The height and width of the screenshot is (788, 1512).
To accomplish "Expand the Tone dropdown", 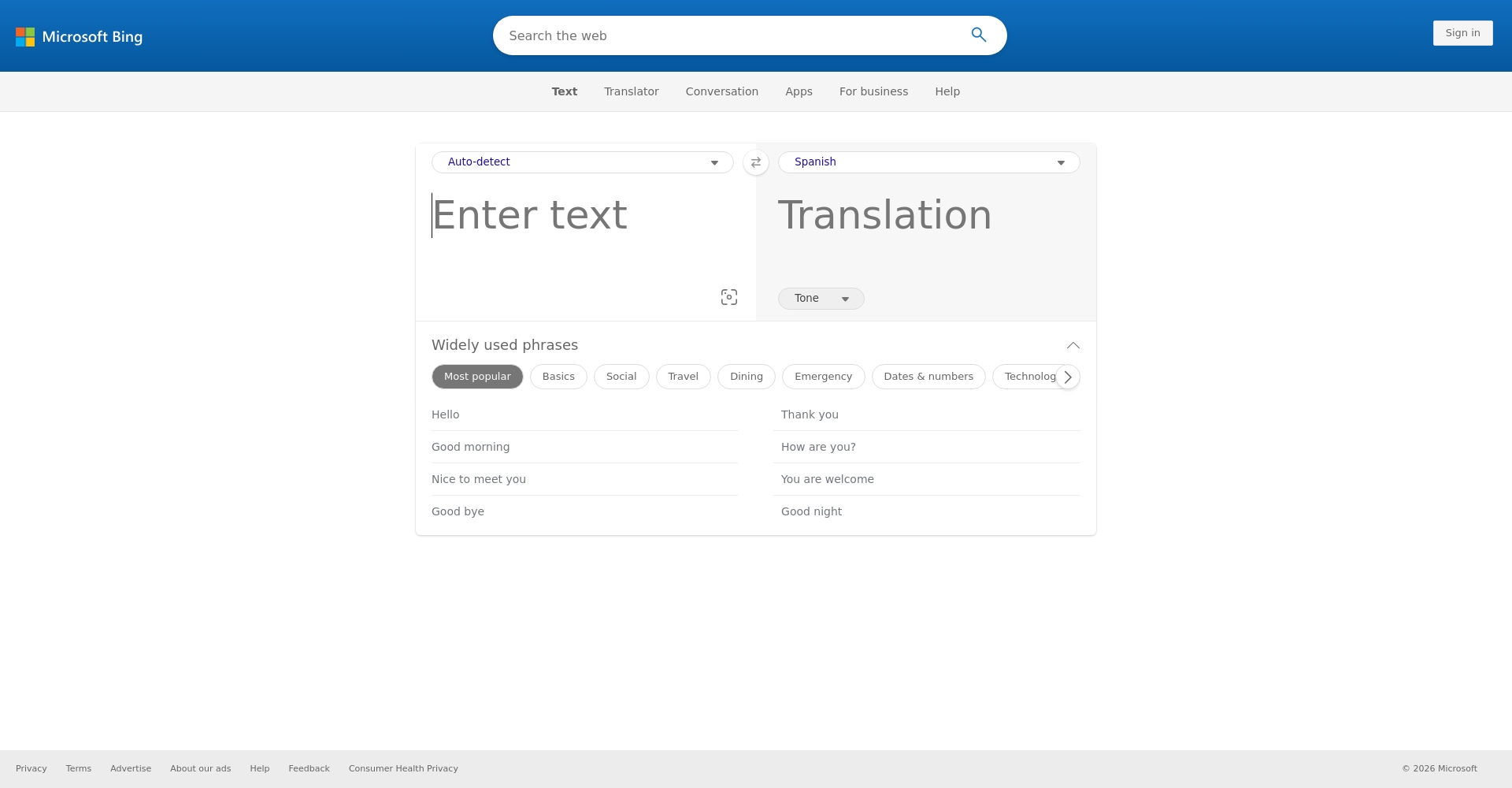I will pos(821,299).
